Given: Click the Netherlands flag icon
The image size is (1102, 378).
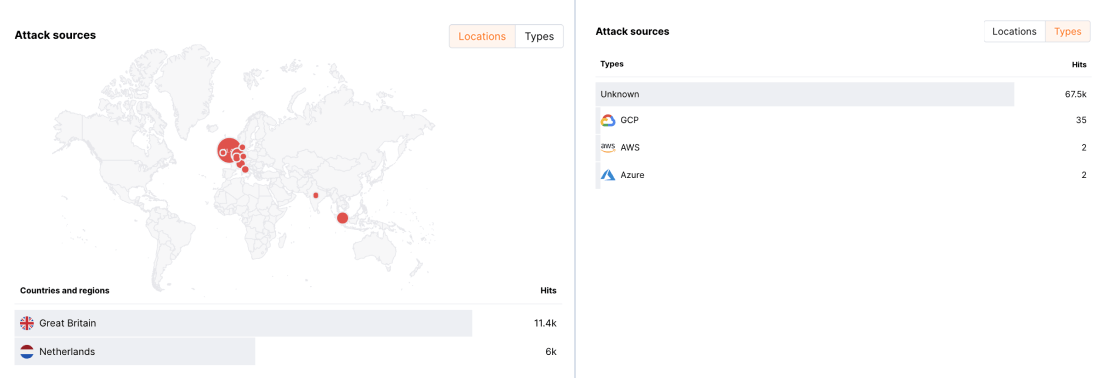Looking at the screenshot, I should tap(27, 351).
